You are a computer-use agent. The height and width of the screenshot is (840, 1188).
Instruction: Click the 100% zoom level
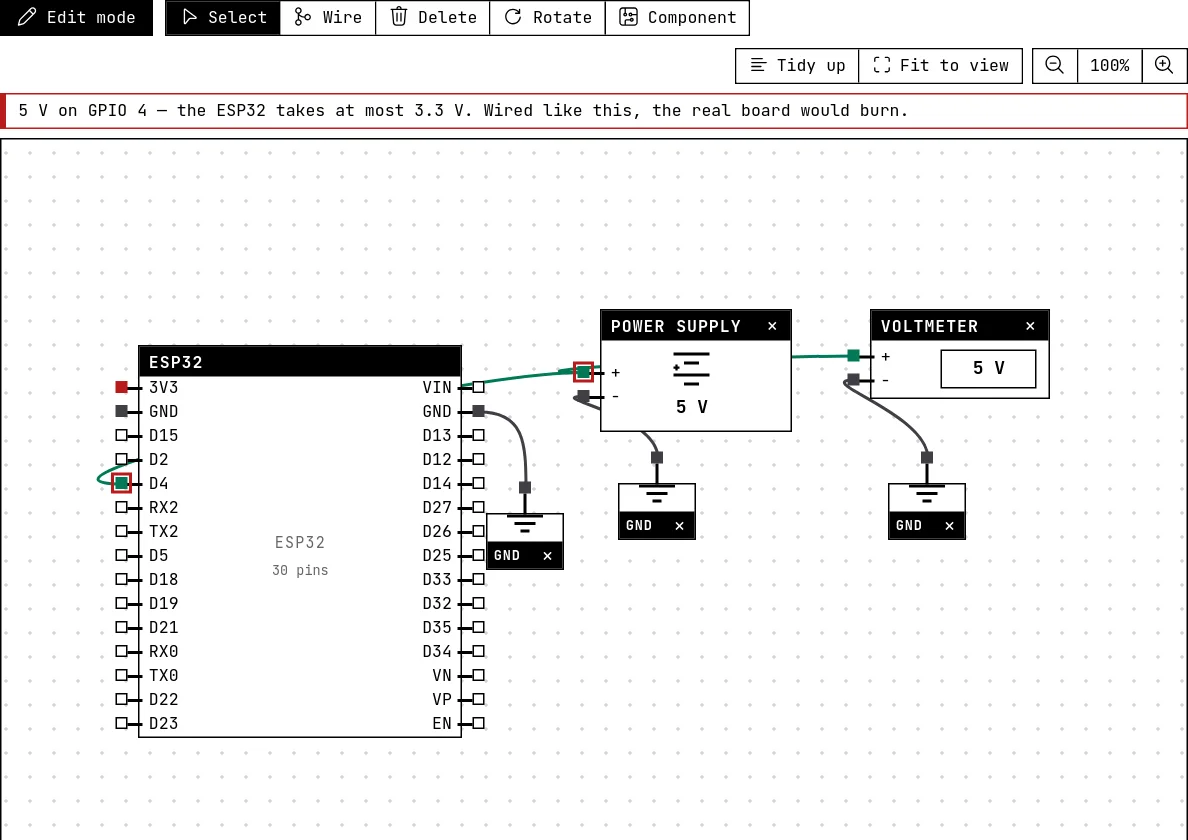(1109, 65)
